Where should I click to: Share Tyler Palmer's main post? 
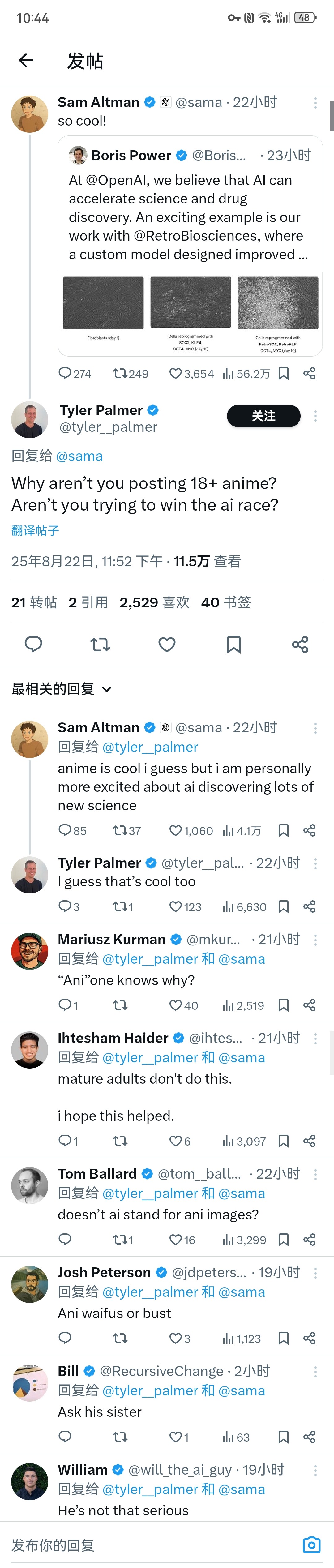tap(300, 644)
